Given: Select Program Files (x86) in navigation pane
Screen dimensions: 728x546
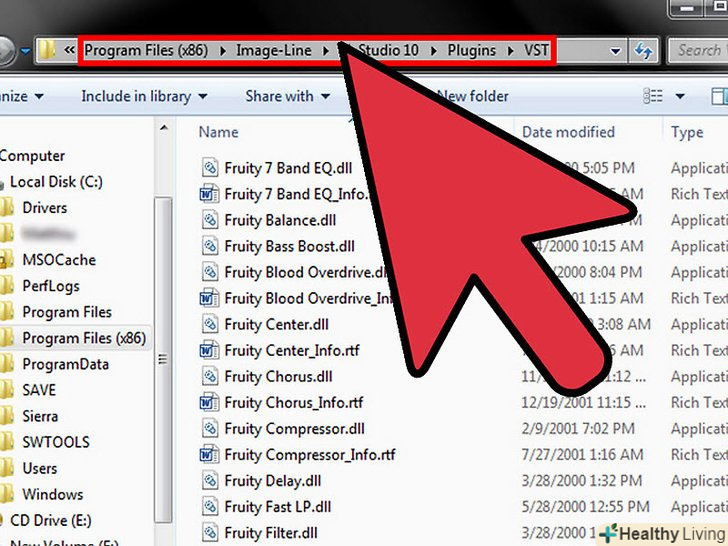Looking at the screenshot, I should coord(84,338).
